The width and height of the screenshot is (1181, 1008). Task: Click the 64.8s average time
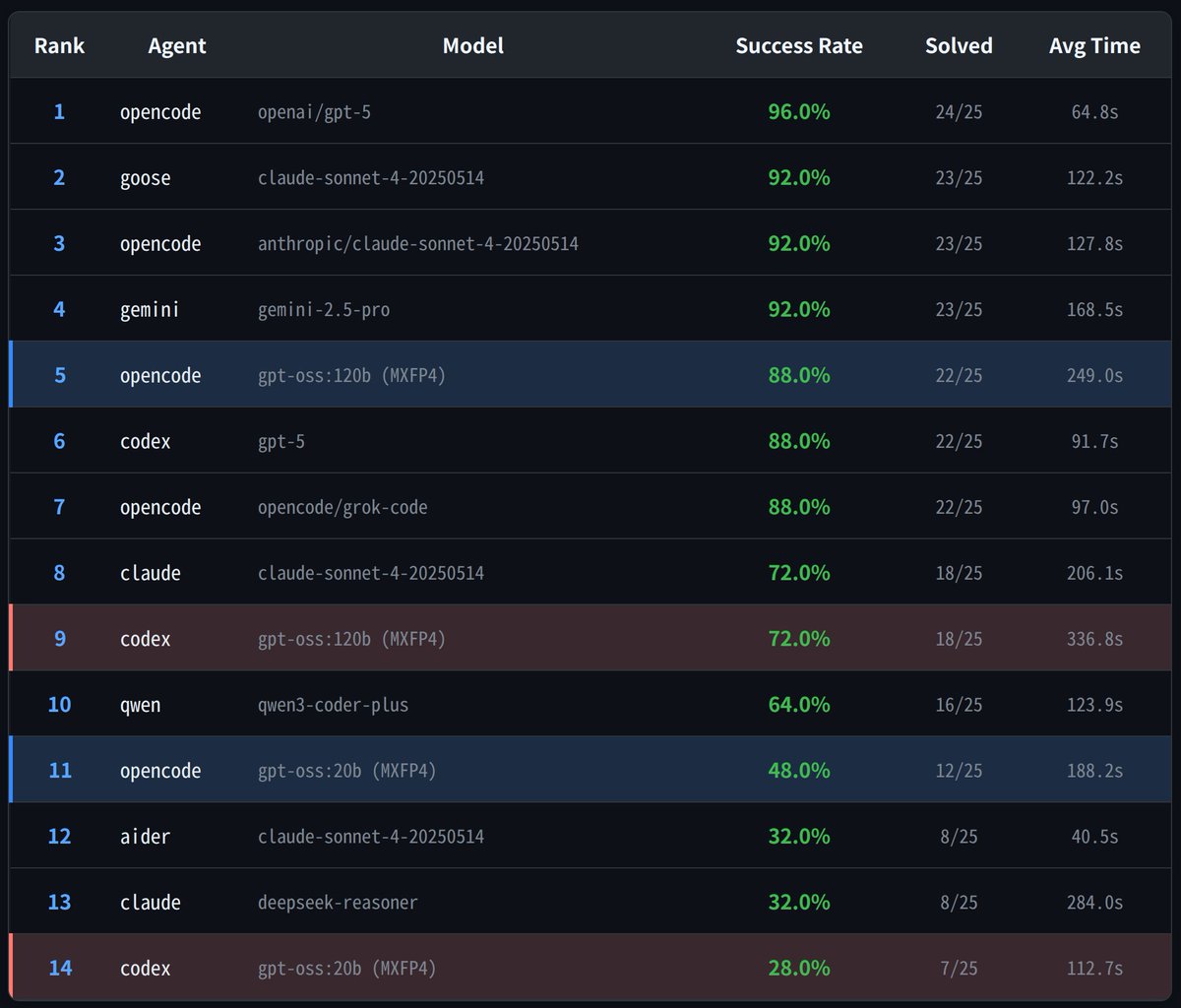[1094, 112]
